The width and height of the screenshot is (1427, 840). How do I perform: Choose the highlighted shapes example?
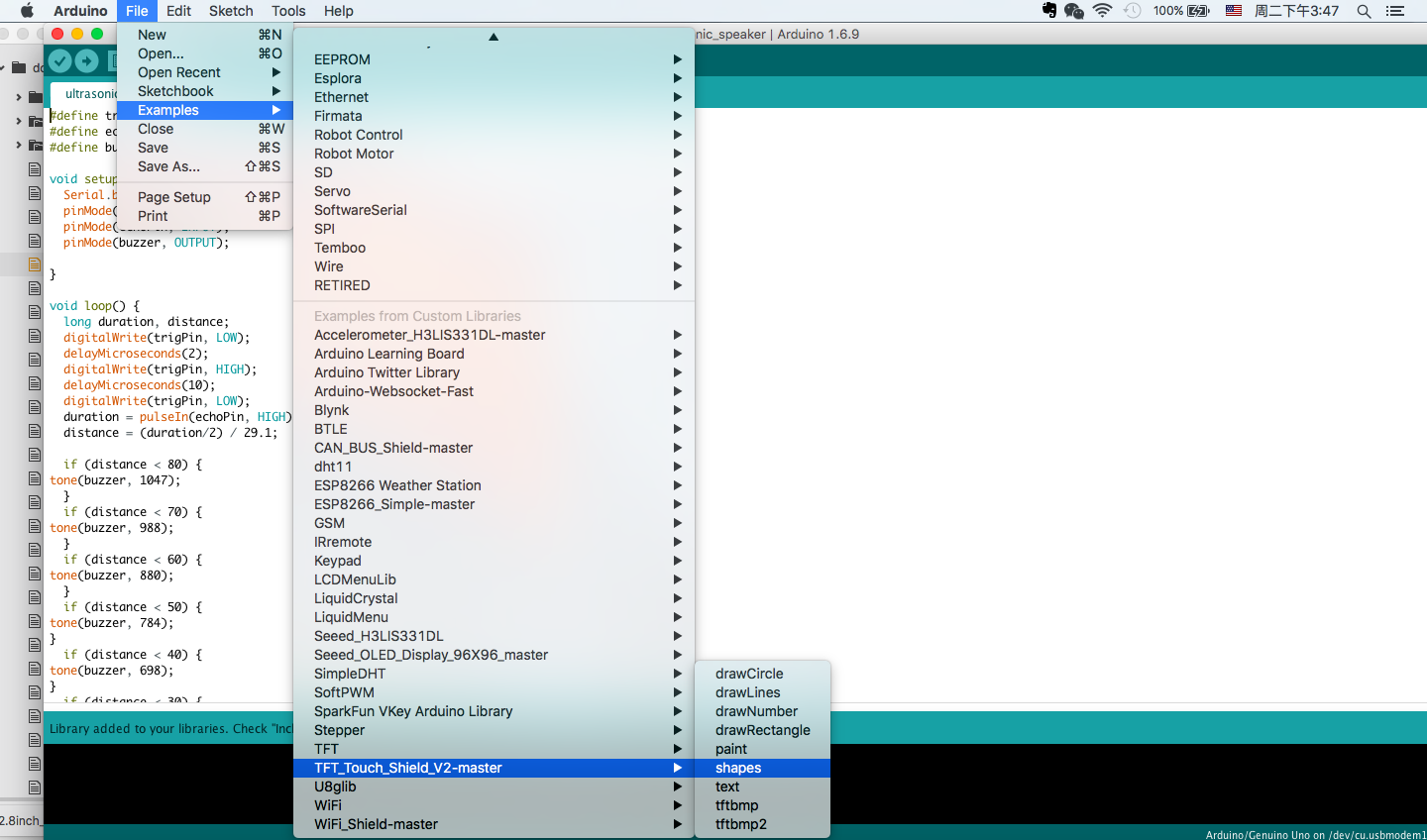(x=738, y=768)
